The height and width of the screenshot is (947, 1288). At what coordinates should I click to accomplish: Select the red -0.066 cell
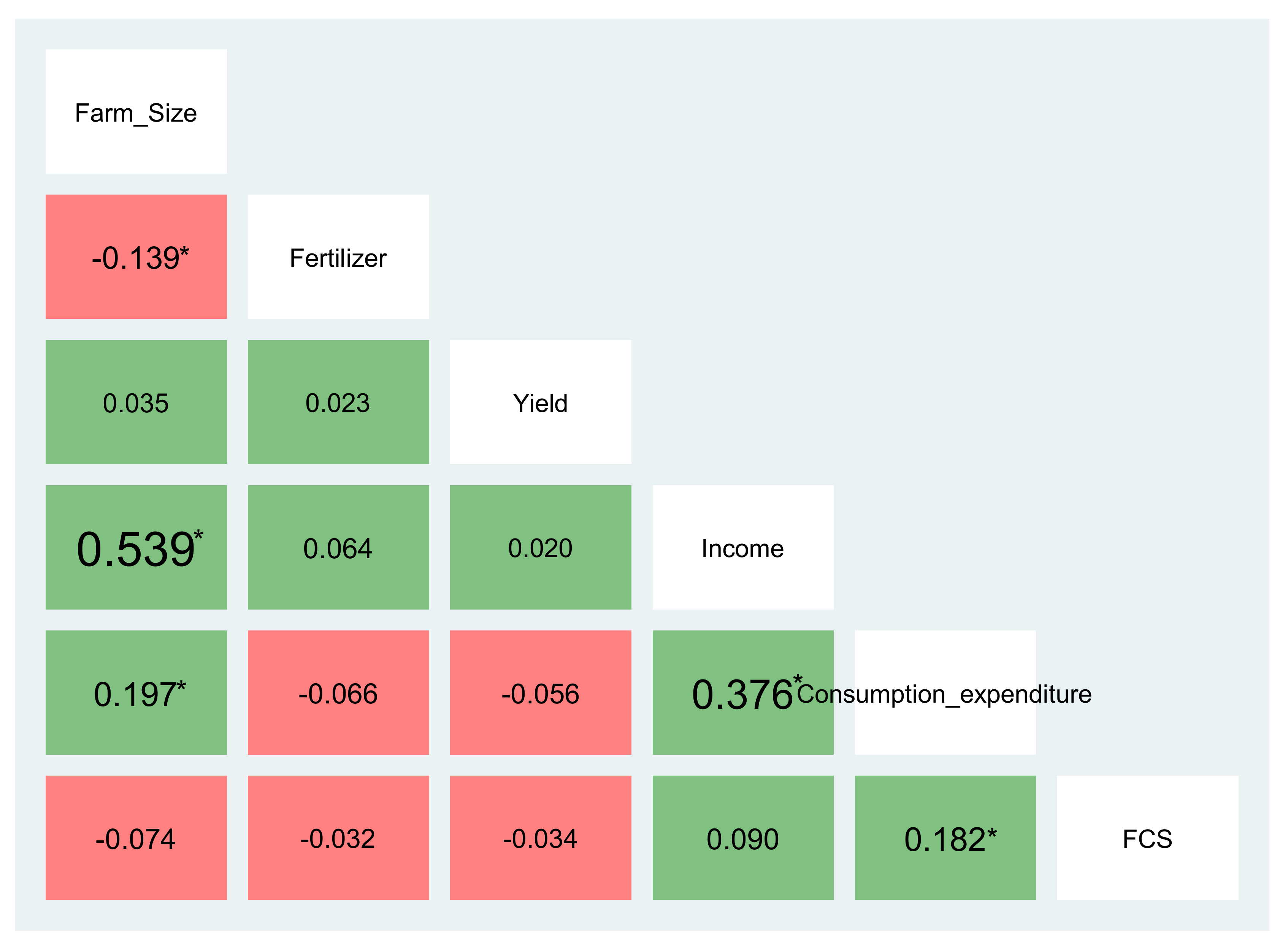coord(338,693)
